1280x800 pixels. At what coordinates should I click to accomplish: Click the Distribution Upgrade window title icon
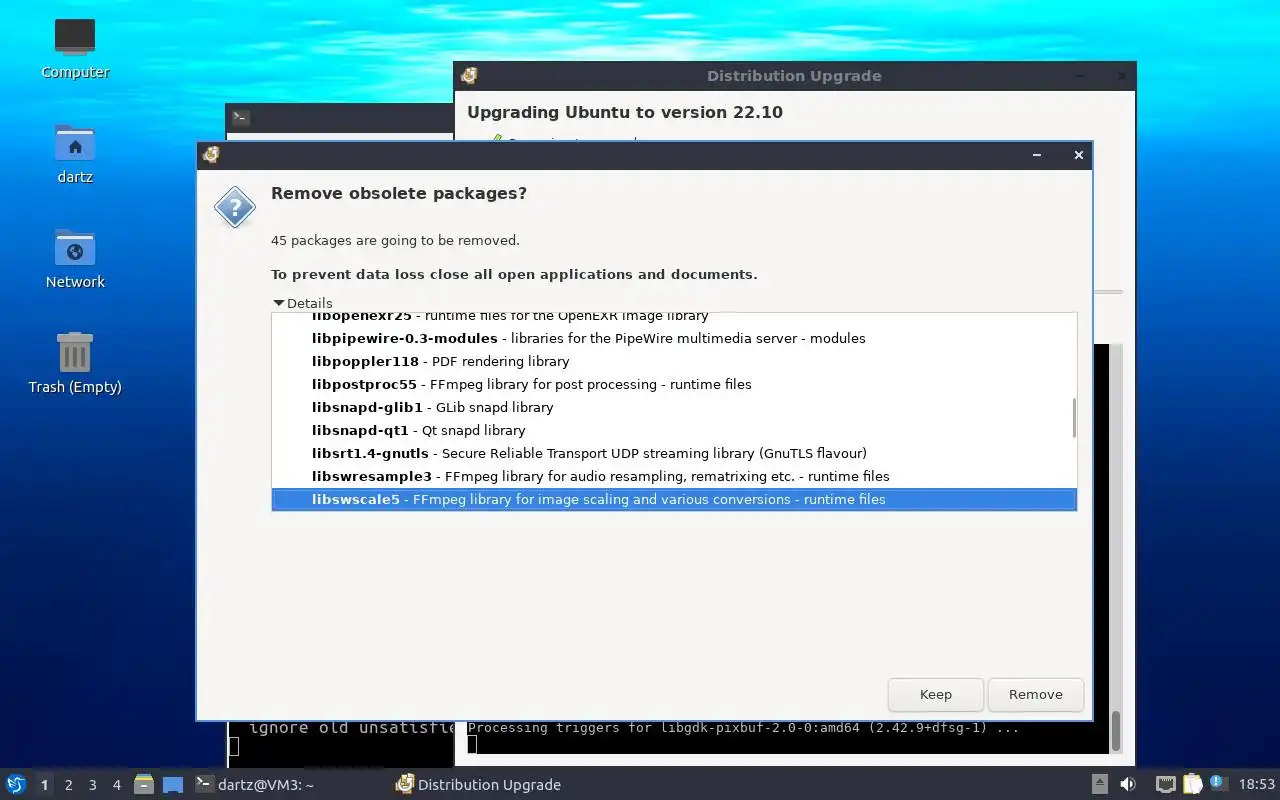click(x=468, y=76)
